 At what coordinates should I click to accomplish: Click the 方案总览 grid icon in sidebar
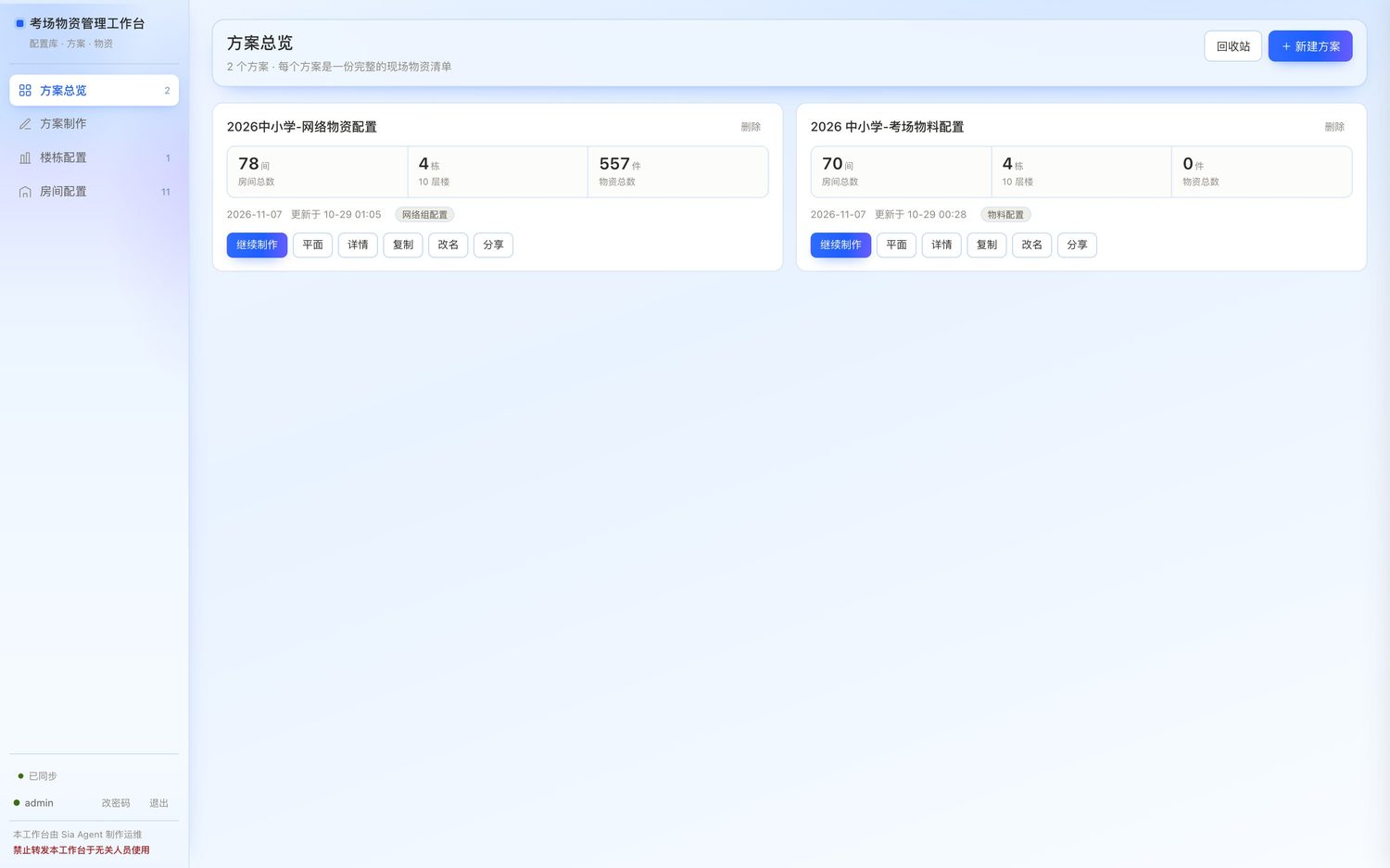click(x=25, y=91)
